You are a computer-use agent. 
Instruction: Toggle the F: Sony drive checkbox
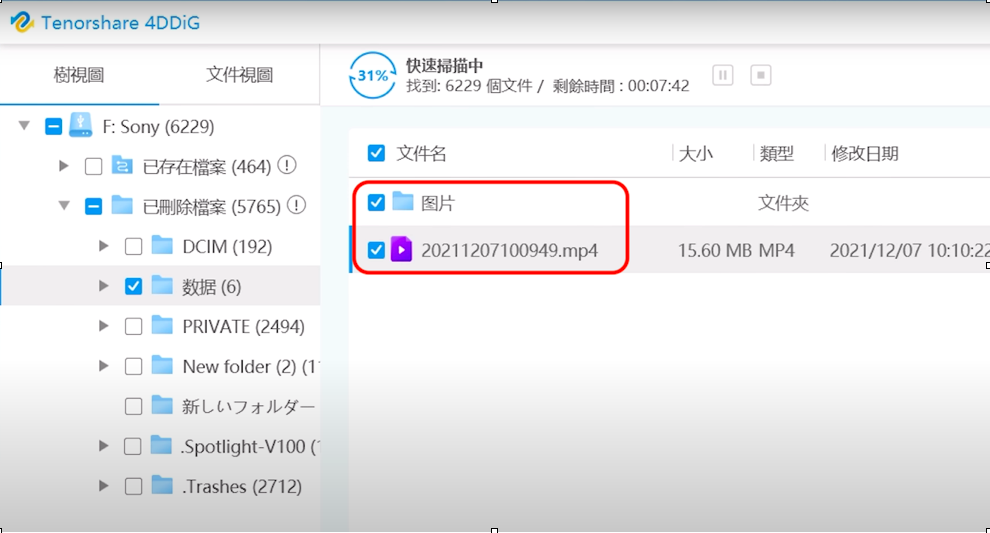[54, 127]
